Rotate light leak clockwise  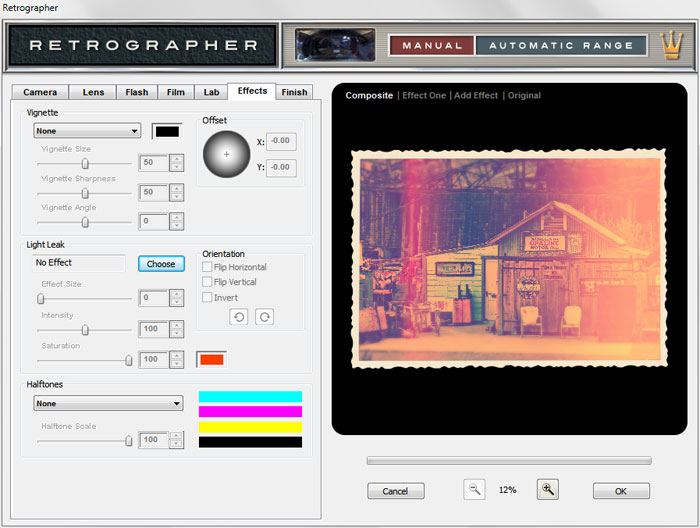(264, 317)
